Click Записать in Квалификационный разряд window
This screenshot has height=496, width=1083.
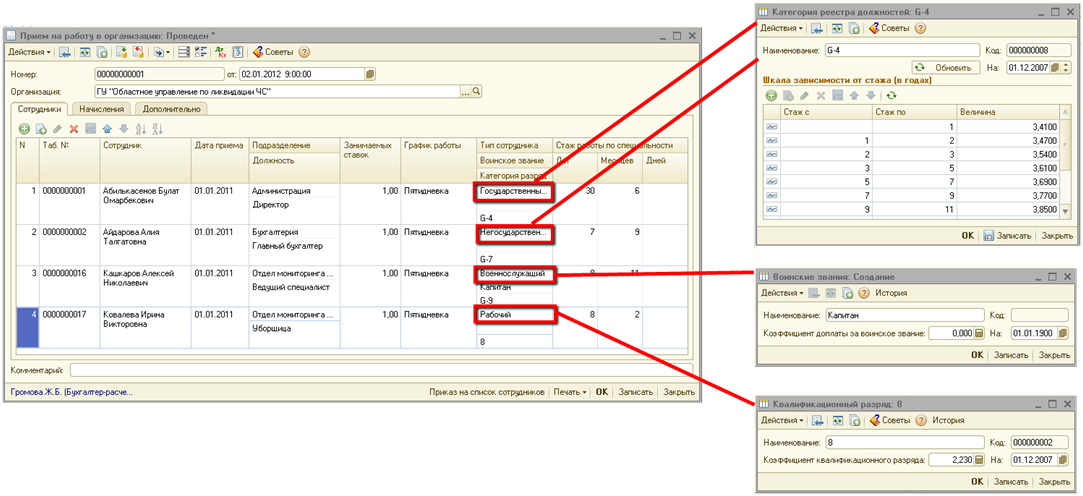pyautogui.click(x=1010, y=482)
